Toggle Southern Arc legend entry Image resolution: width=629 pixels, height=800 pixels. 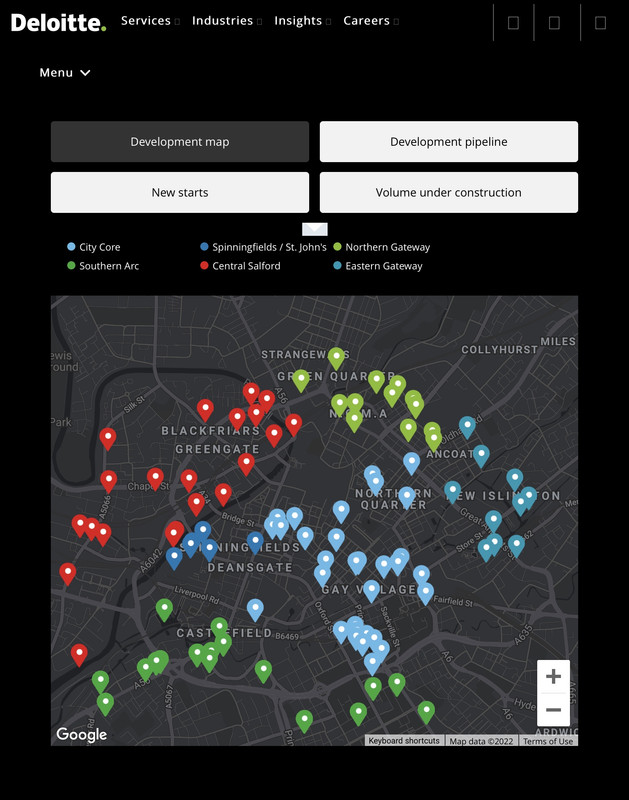103,266
